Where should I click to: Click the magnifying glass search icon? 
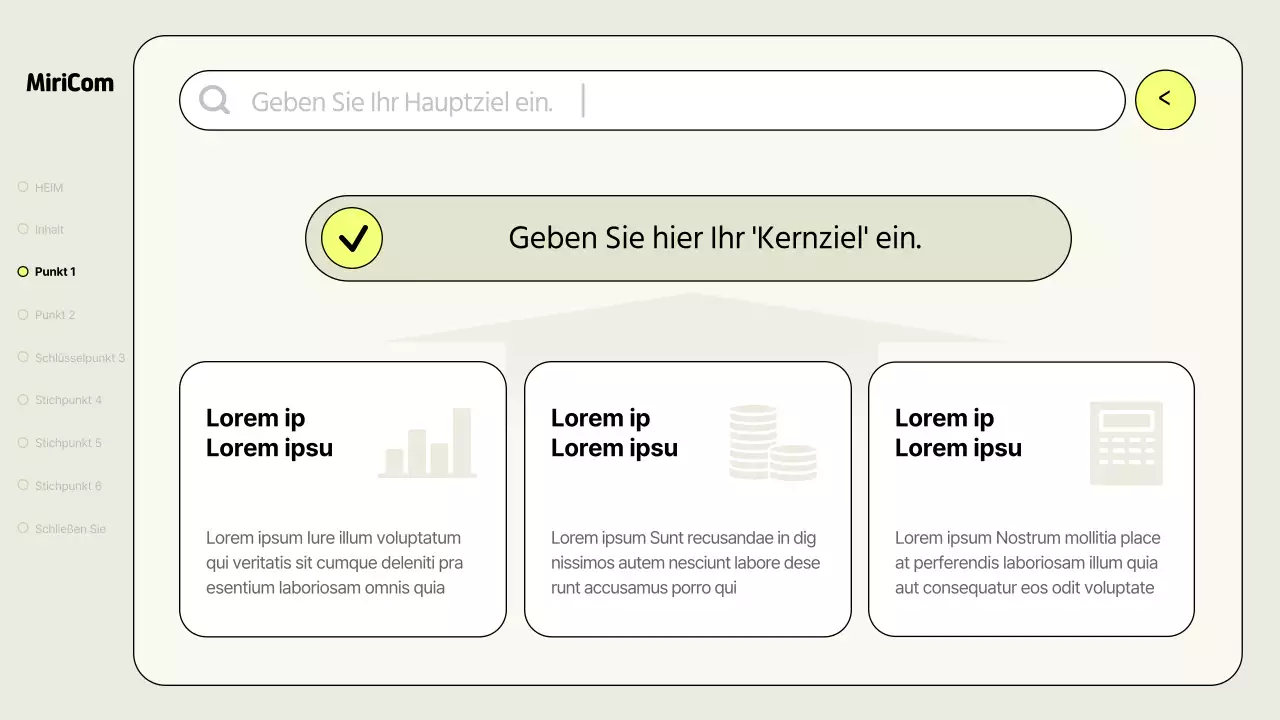tap(213, 100)
